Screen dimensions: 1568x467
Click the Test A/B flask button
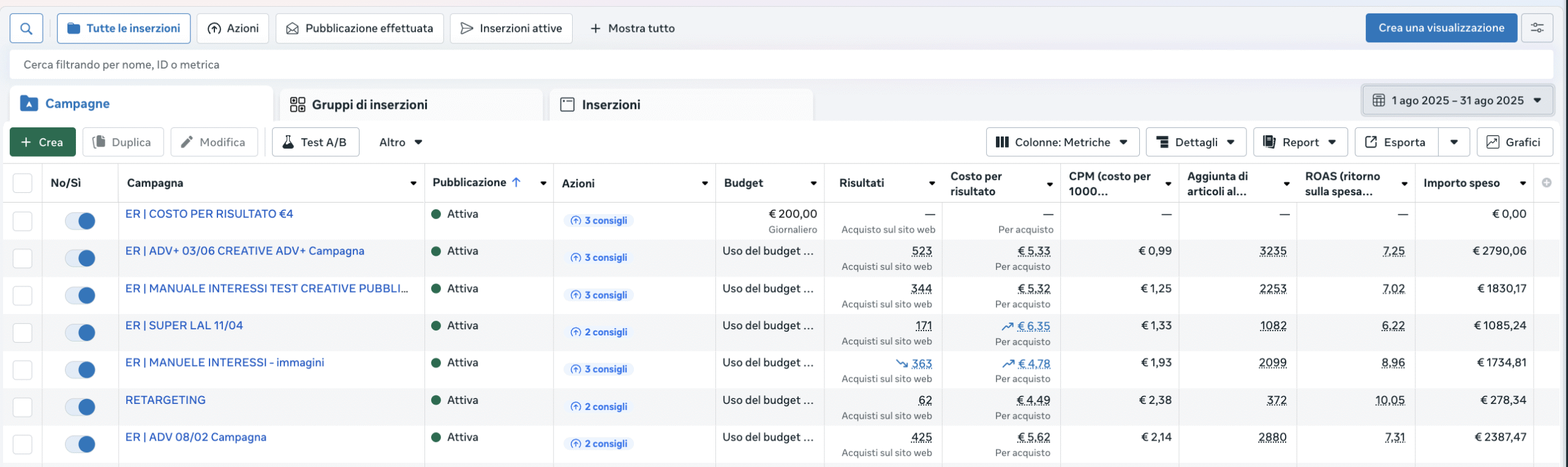315,142
